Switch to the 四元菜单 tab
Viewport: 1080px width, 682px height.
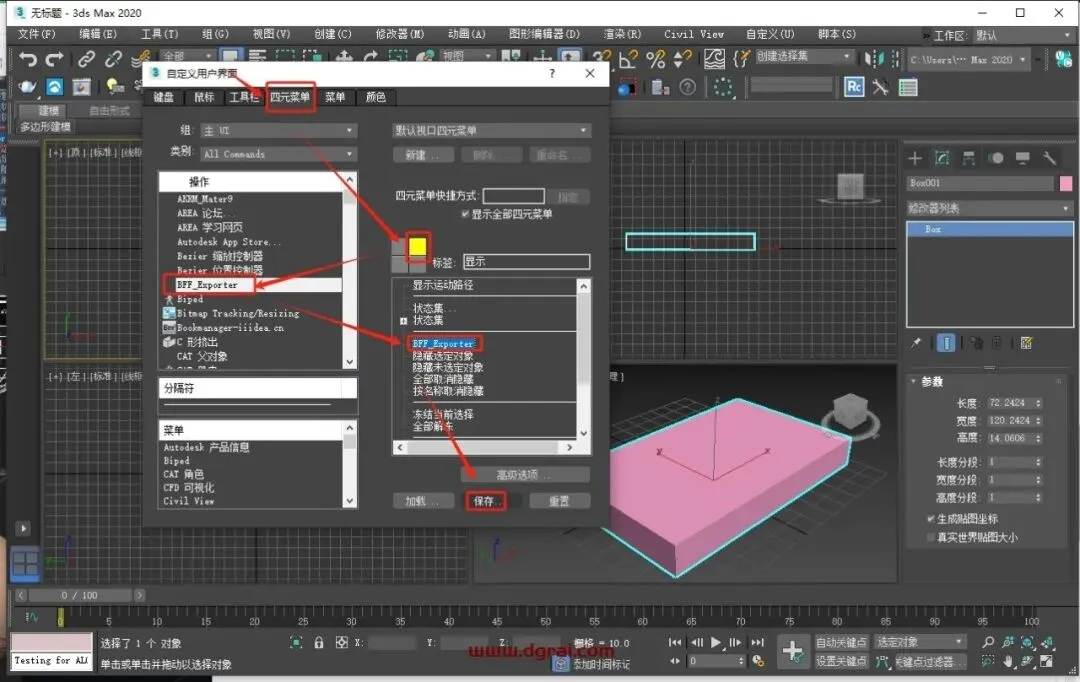[x=290, y=97]
